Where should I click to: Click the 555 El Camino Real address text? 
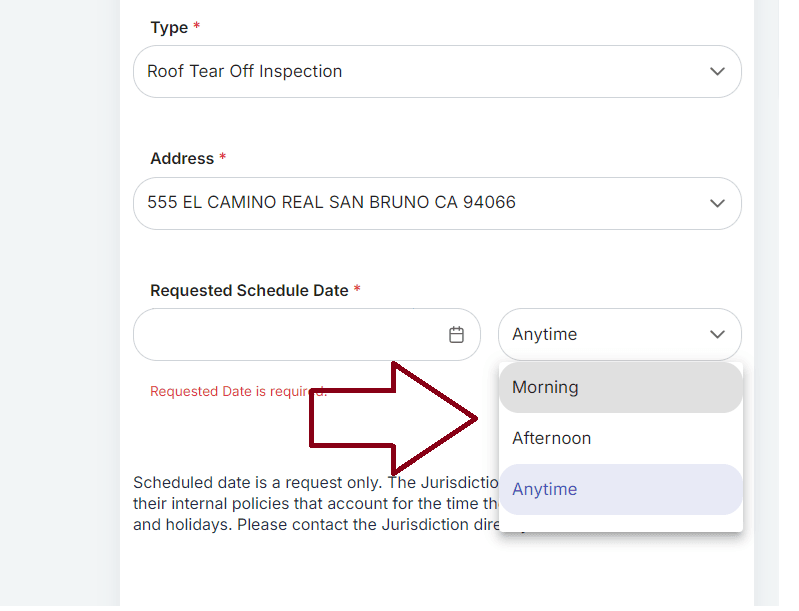coord(331,203)
